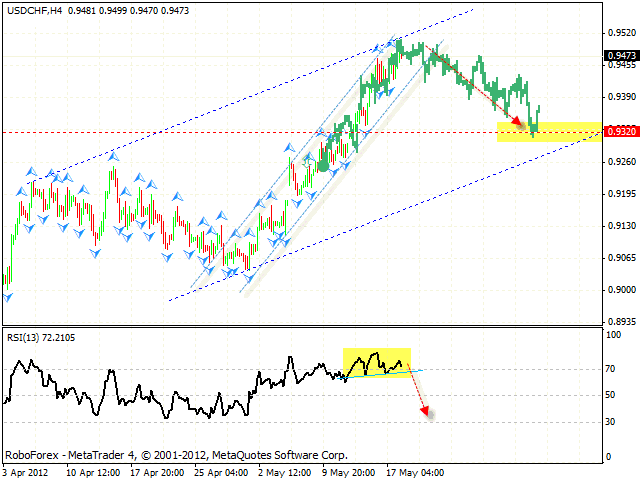Click the 0.9195 price axis label
The width and height of the screenshot is (640, 480).
[621, 193]
